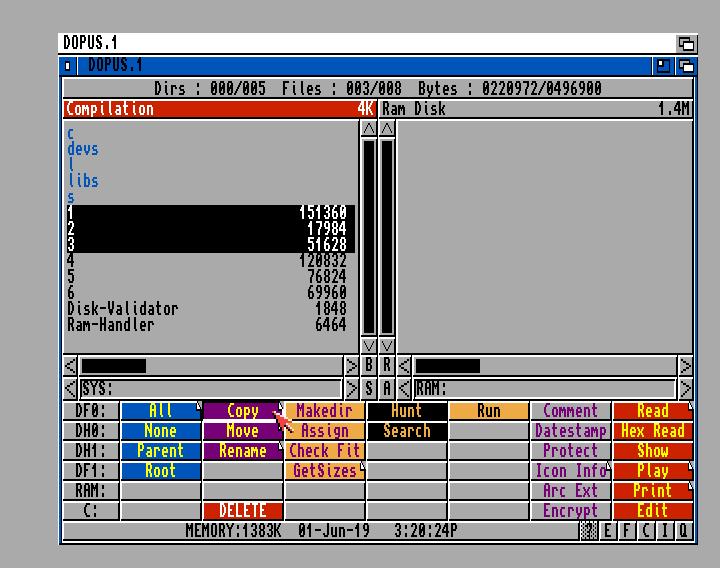Click the A button beside RAM: path
This screenshot has height=568, width=720.
coord(387,388)
